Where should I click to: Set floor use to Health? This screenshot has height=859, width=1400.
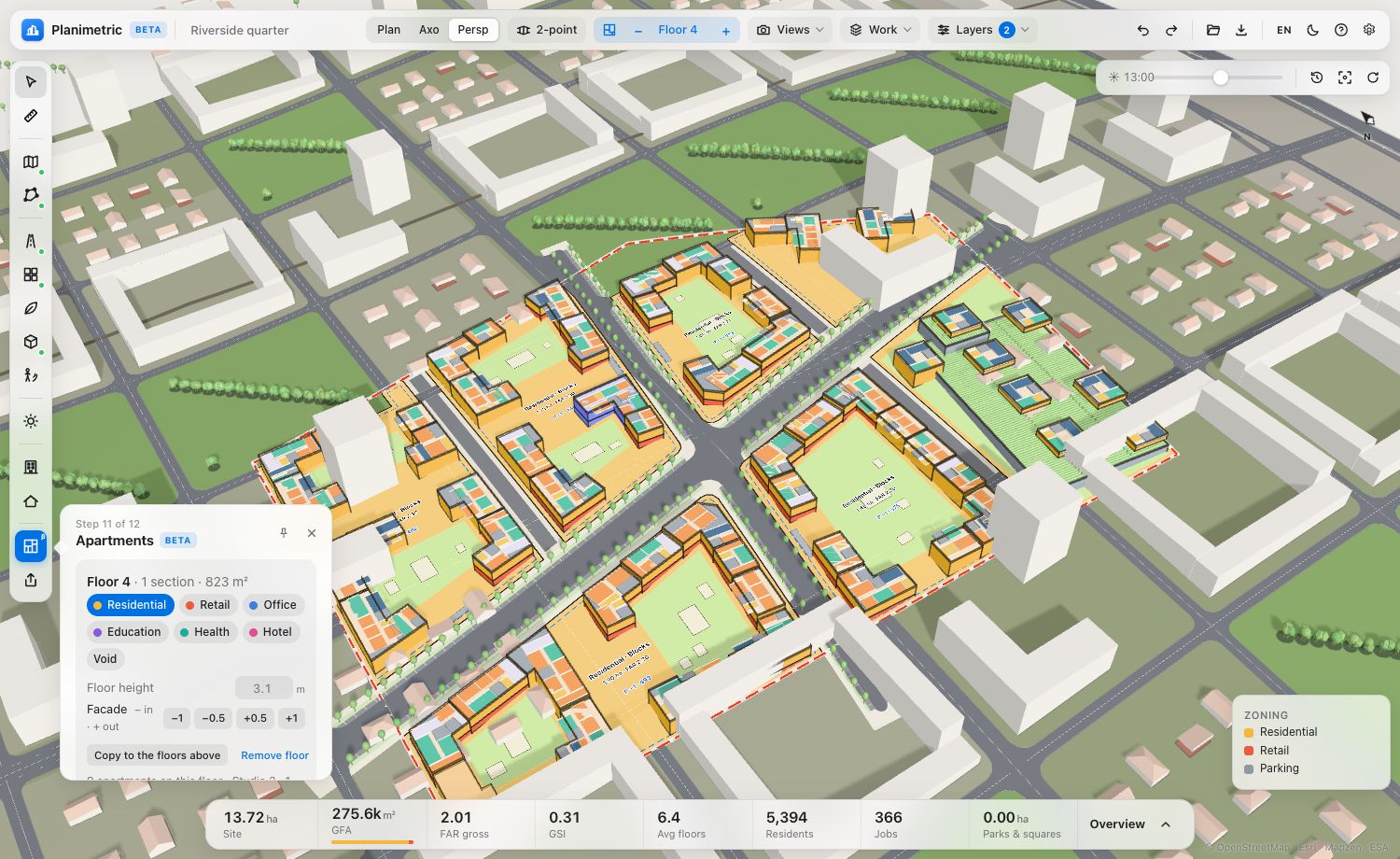click(204, 632)
